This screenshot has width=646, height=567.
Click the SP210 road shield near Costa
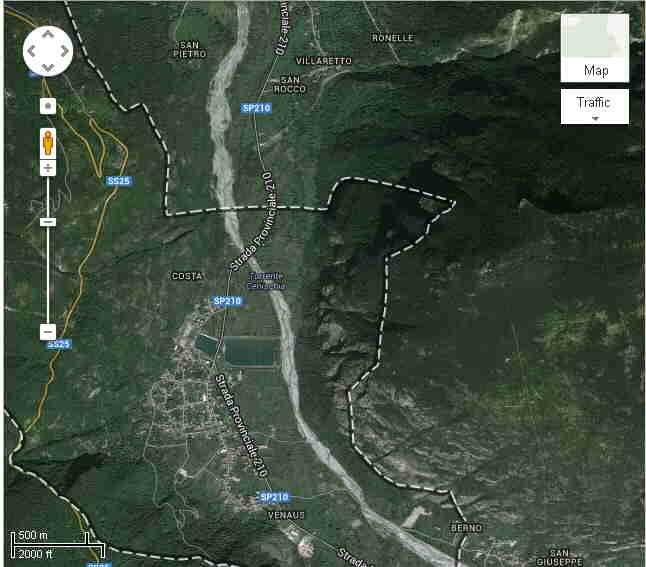click(x=227, y=301)
